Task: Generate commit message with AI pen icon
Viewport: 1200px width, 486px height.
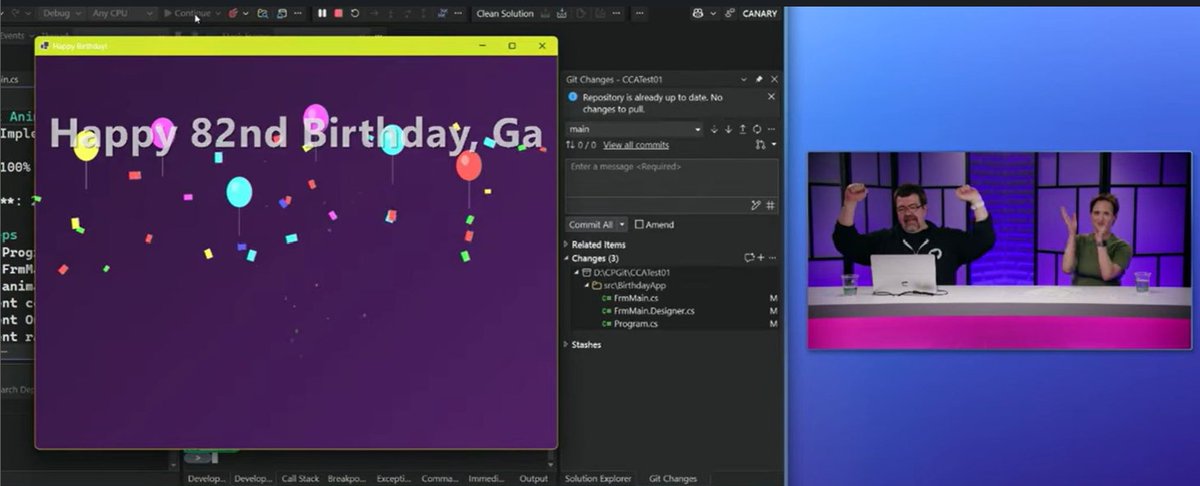Action: pos(756,205)
